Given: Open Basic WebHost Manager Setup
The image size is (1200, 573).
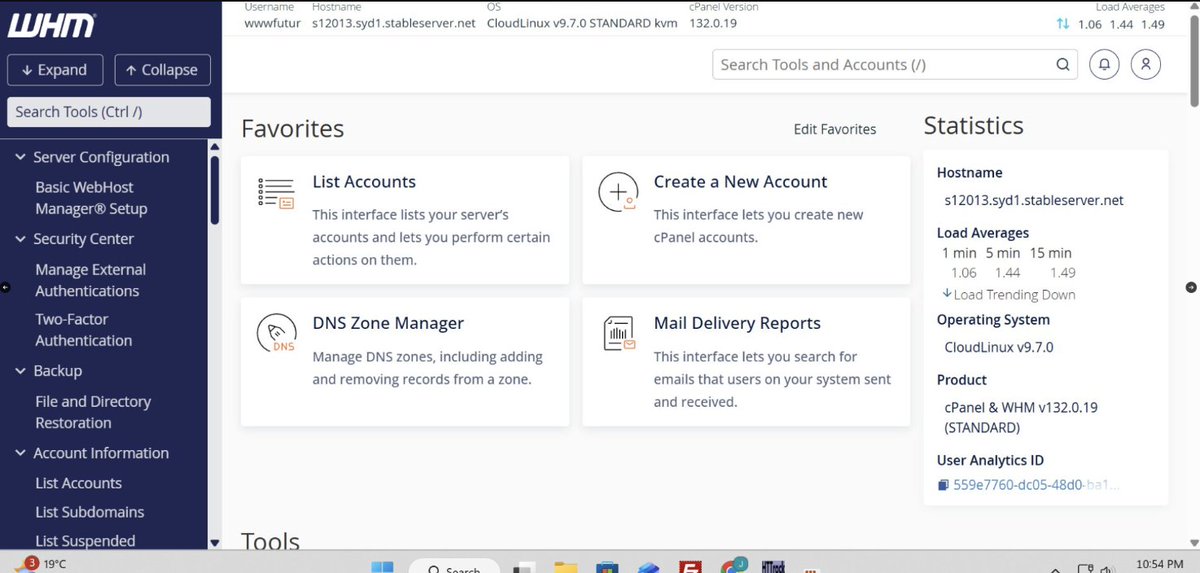Looking at the screenshot, I should pos(91,198).
